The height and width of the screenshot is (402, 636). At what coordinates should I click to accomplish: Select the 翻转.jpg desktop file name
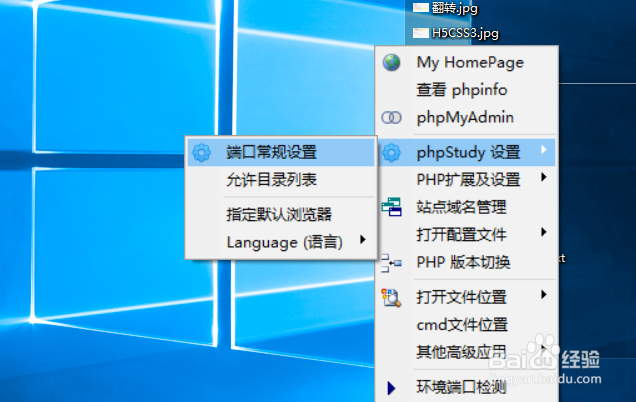(455, 8)
